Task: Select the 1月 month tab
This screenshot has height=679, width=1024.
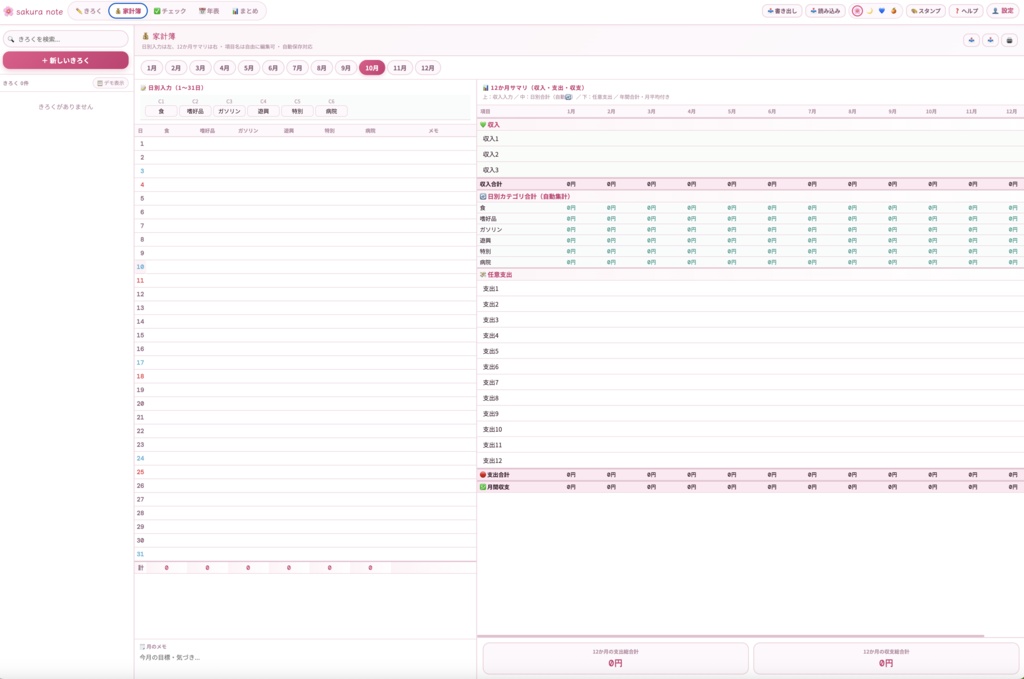Action: pos(152,68)
